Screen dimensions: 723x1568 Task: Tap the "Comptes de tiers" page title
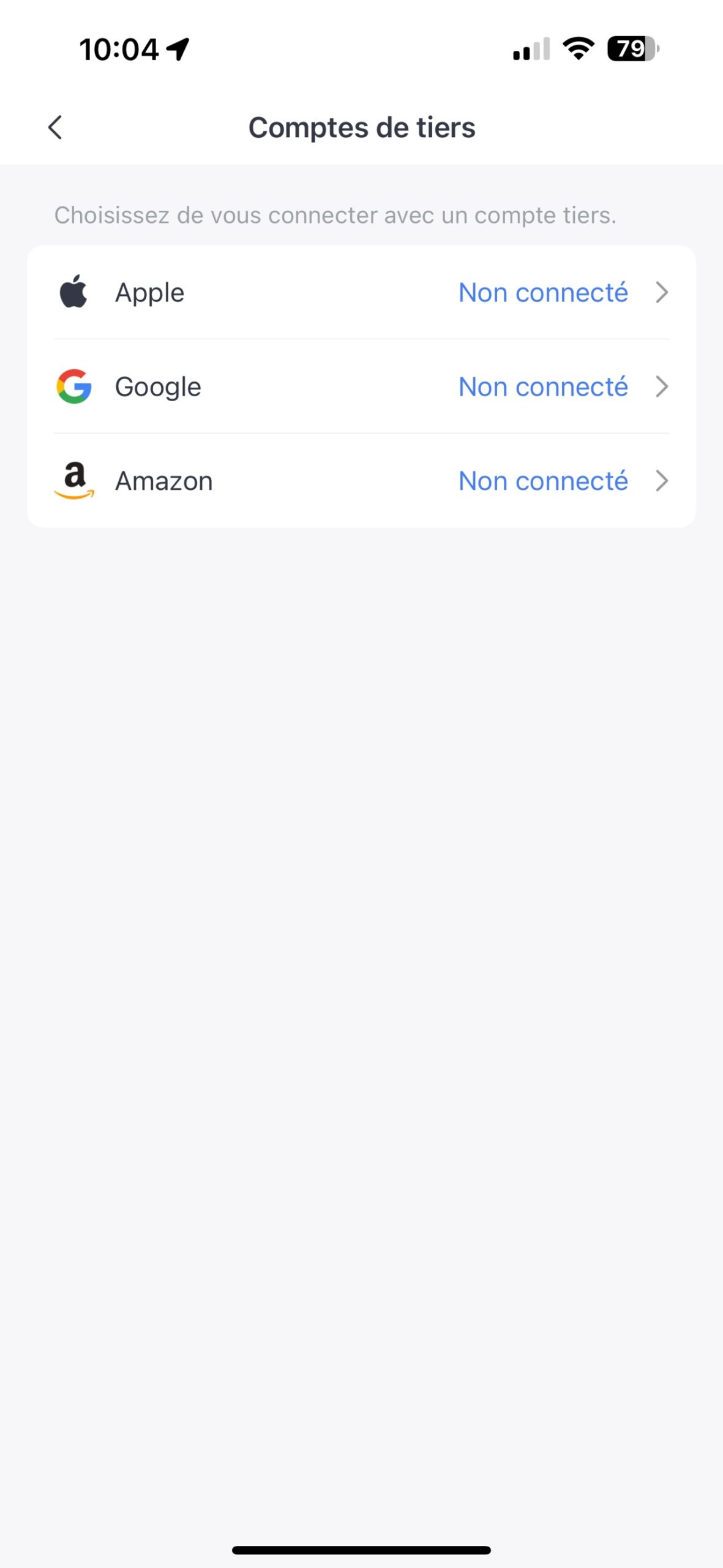click(x=362, y=128)
